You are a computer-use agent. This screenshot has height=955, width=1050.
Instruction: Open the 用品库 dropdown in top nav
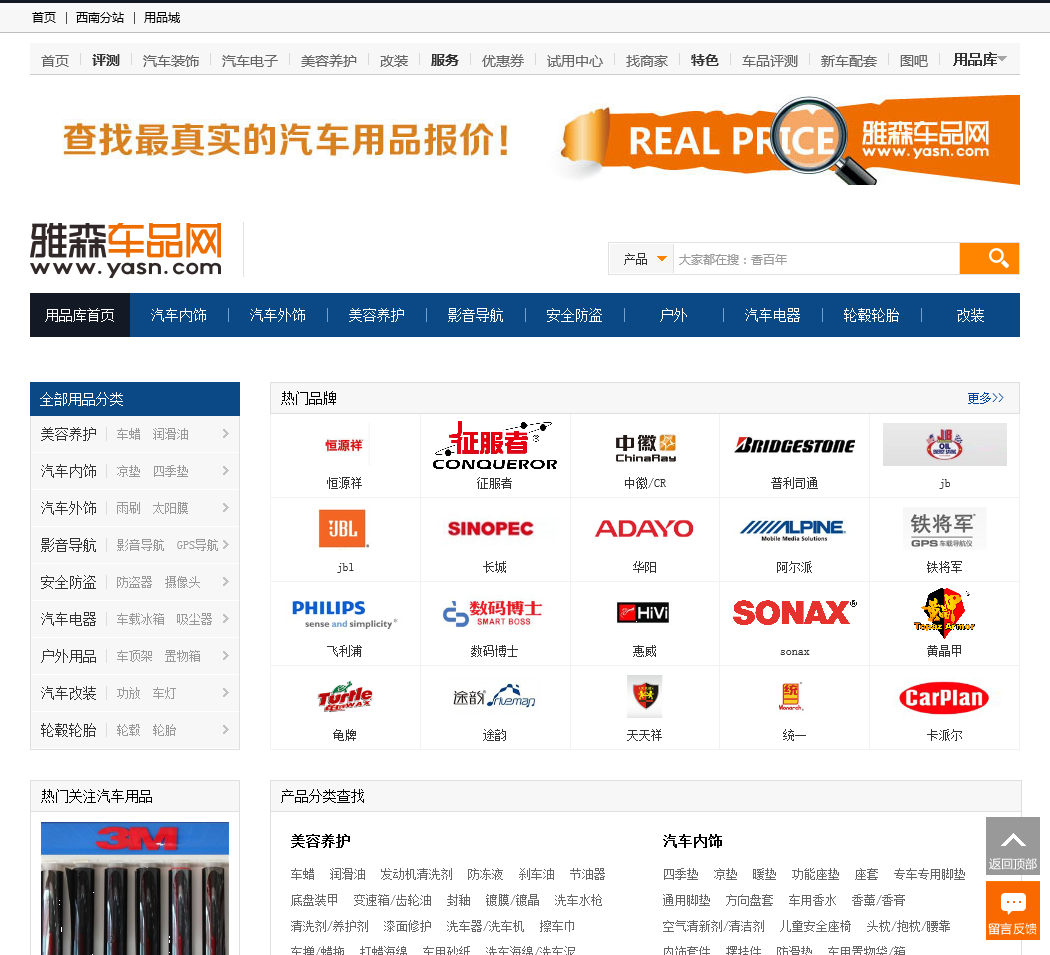pyautogui.click(x=979, y=60)
